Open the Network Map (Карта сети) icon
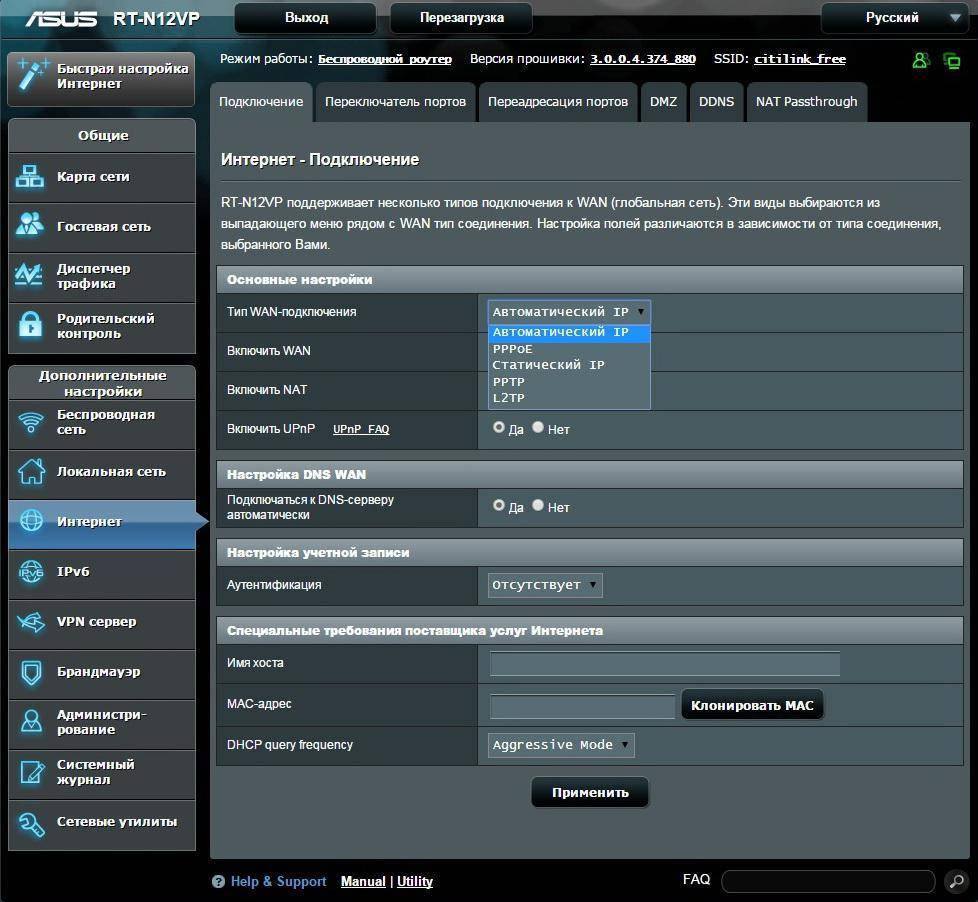Image resolution: width=978 pixels, height=902 pixels. pyautogui.click(x=31, y=177)
